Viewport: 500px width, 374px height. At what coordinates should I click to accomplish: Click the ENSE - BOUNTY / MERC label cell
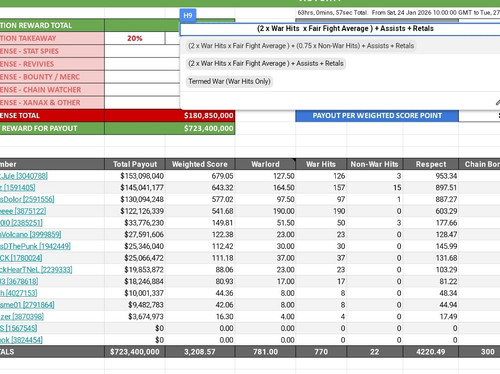tap(52, 77)
